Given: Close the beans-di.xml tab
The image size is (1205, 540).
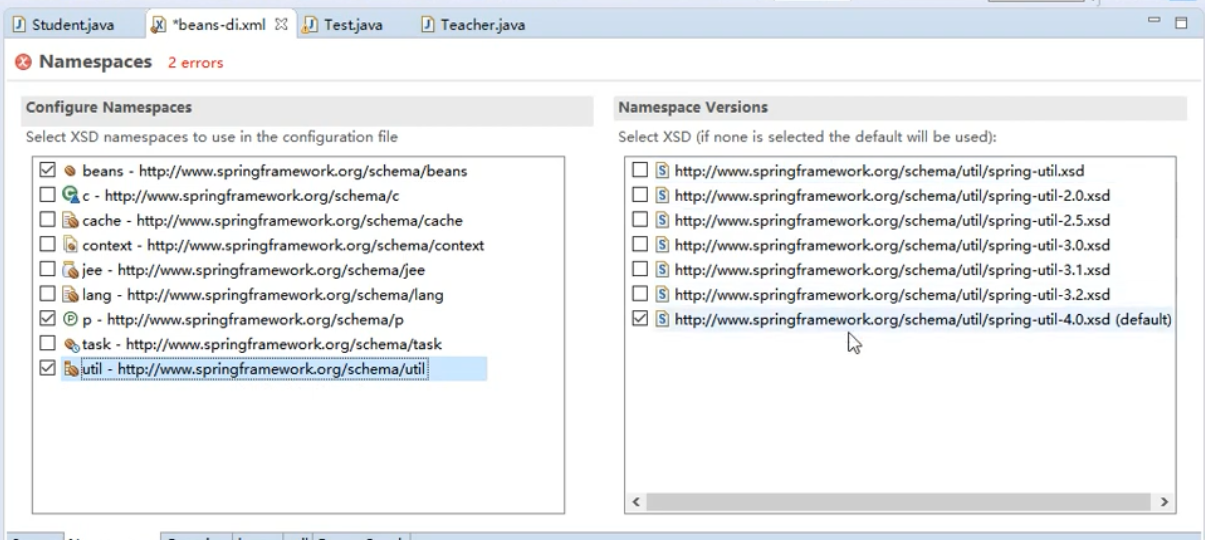Looking at the screenshot, I should pos(281,22).
